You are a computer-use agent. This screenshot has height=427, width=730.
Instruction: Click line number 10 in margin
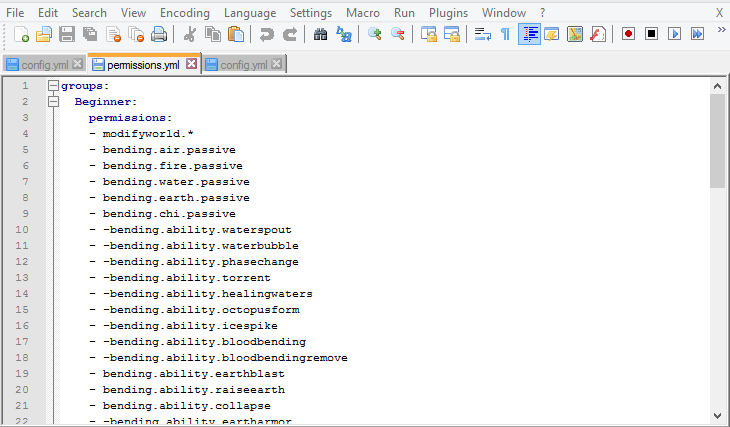pos(22,230)
